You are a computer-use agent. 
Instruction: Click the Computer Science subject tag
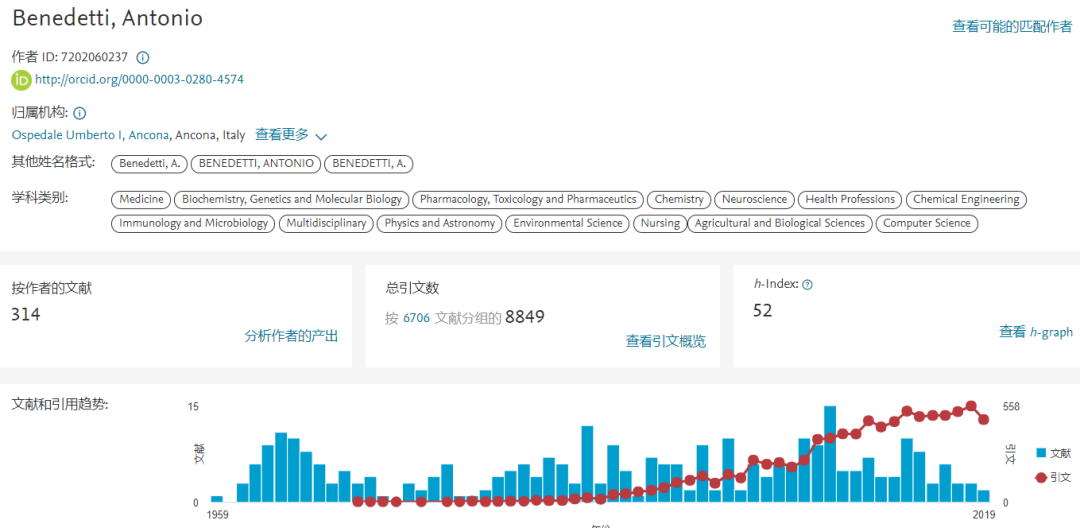[x=926, y=223]
